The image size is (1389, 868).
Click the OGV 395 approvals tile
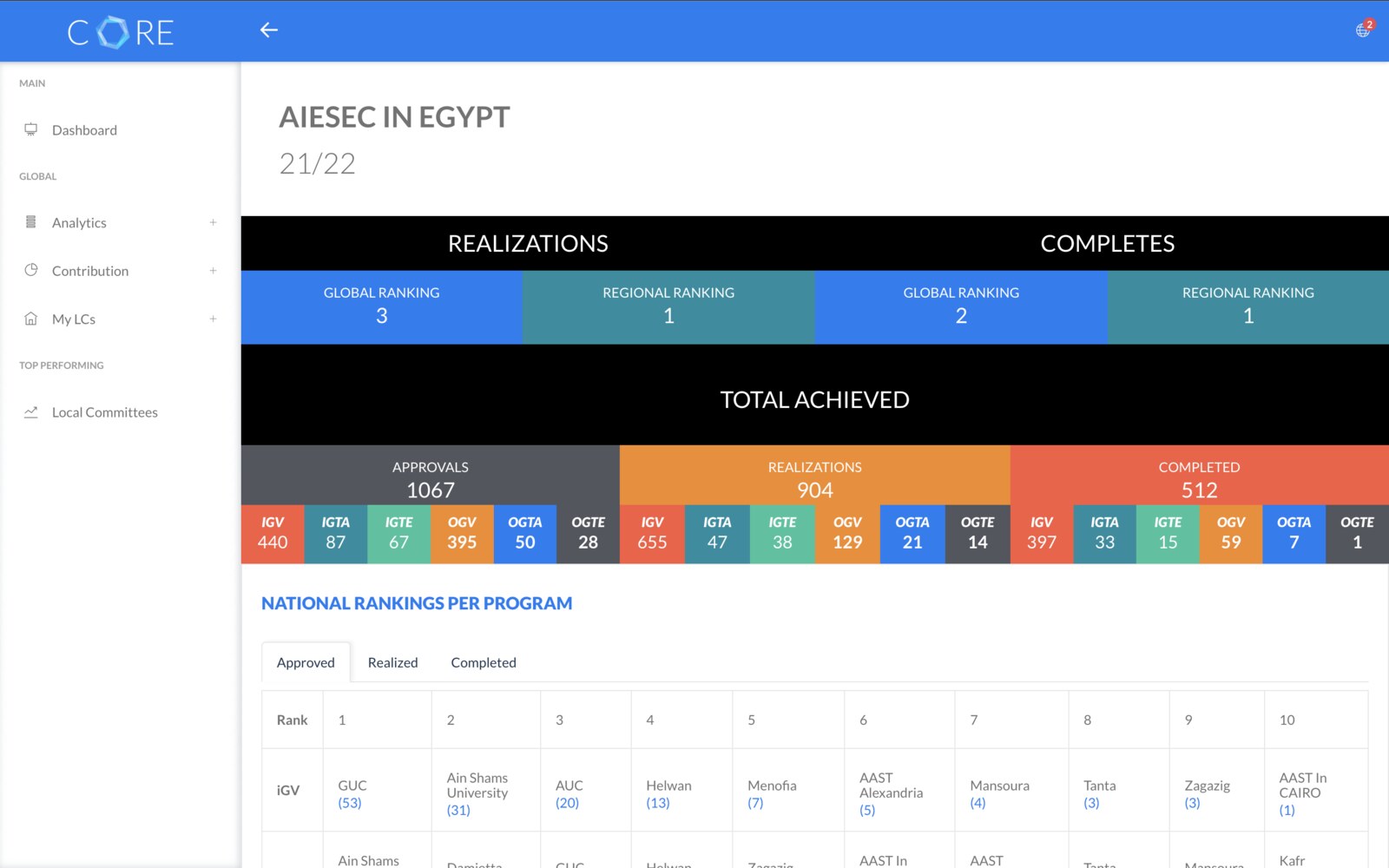[462, 534]
